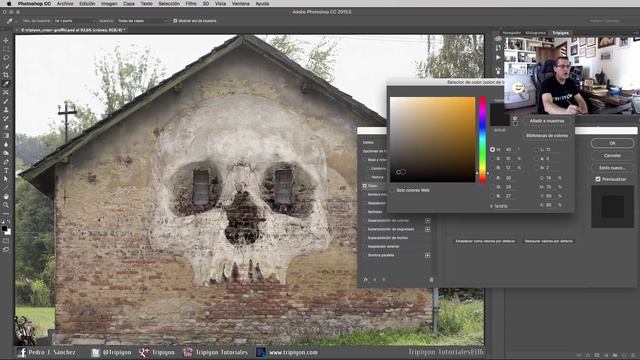640x360 pixels.
Task: Open the Imagen menu
Action: click(x=109, y=4)
